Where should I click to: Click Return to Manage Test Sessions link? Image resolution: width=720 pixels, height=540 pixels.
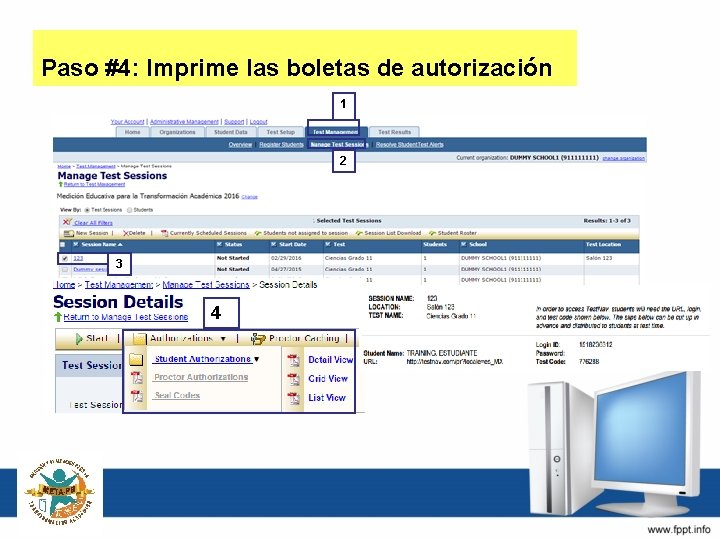[125, 317]
